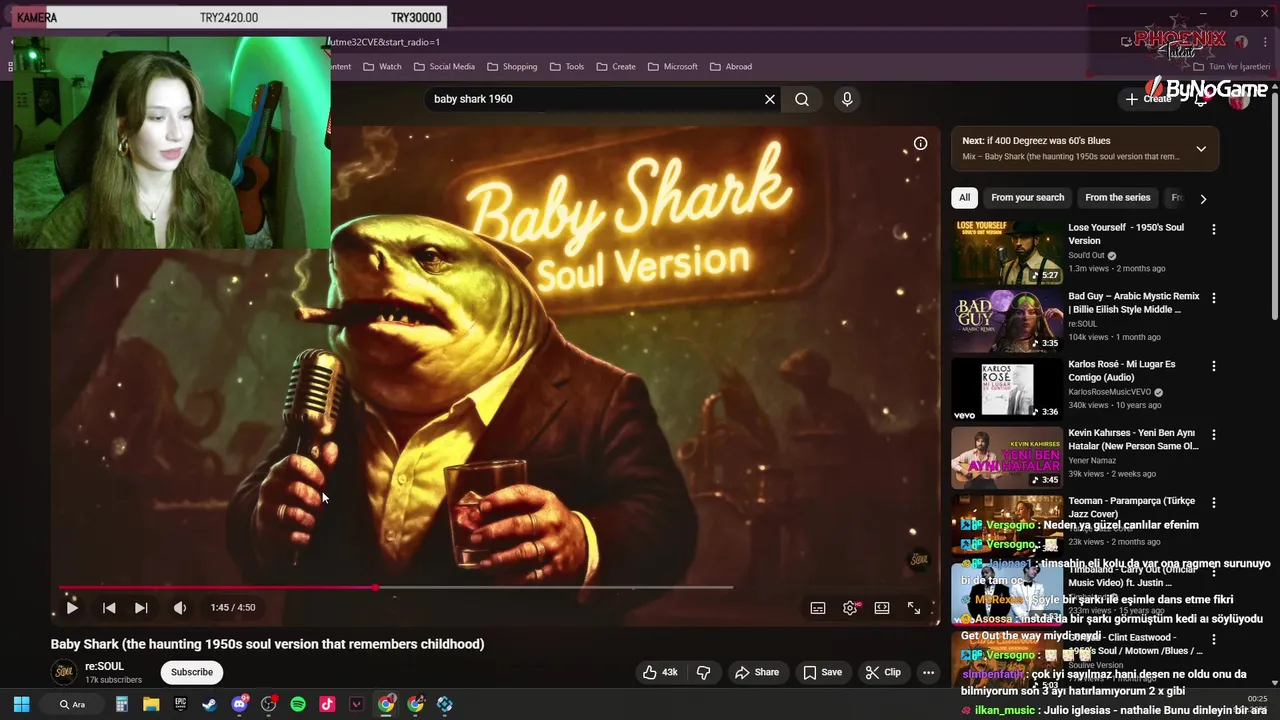The width and height of the screenshot is (1280, 720).
Task: Open the video info card icon
Action: tap(920, 143)
